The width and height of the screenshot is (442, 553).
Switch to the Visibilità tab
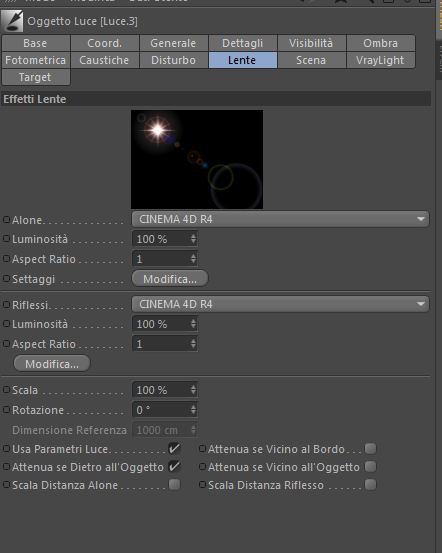[x=311, y=43]
